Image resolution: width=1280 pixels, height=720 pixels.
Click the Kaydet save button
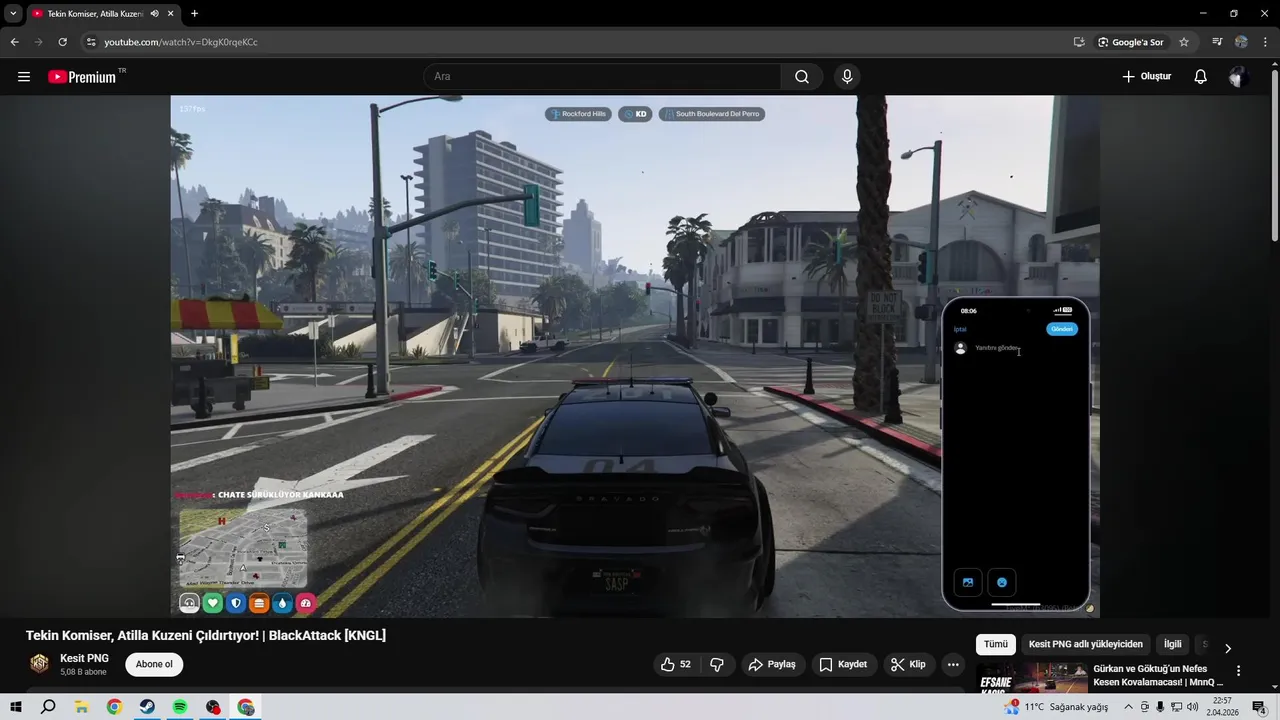(x=843, y=664)
